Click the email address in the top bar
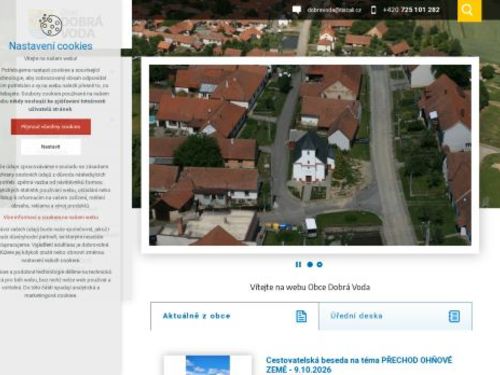 point(334,10)
